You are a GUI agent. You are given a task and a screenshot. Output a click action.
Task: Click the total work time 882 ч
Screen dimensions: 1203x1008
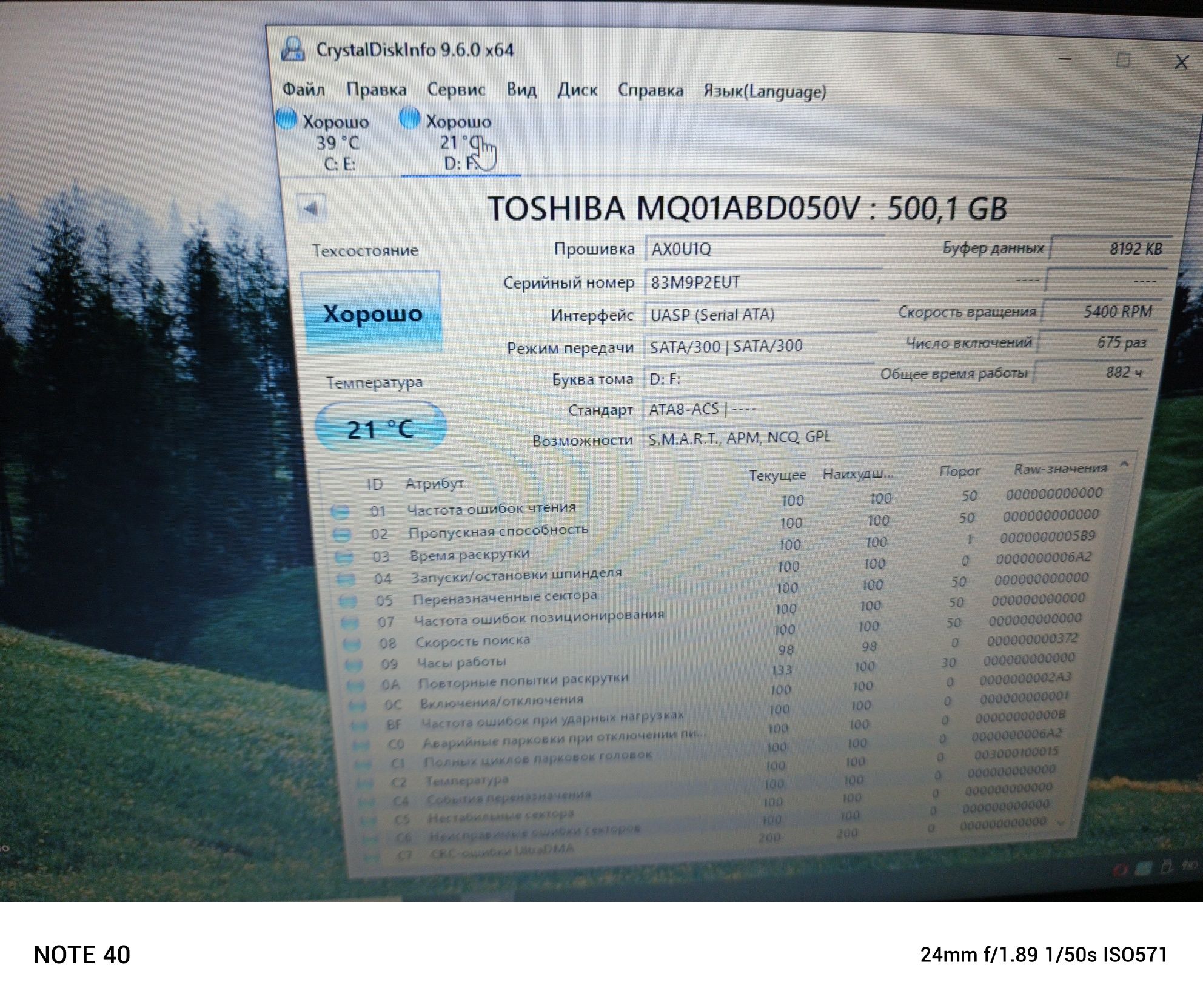click(x=1093, y=372)
